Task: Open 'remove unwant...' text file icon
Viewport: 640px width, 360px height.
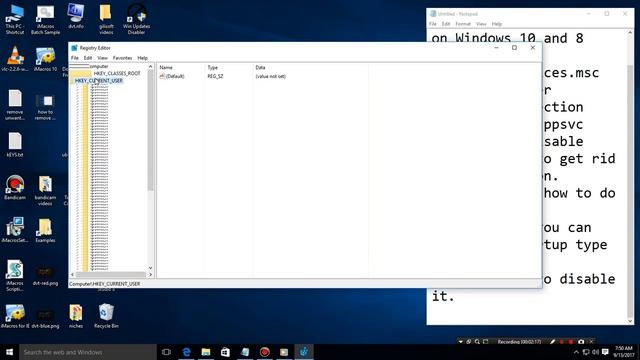Action: pyautogui.click(x=15, y=105)
